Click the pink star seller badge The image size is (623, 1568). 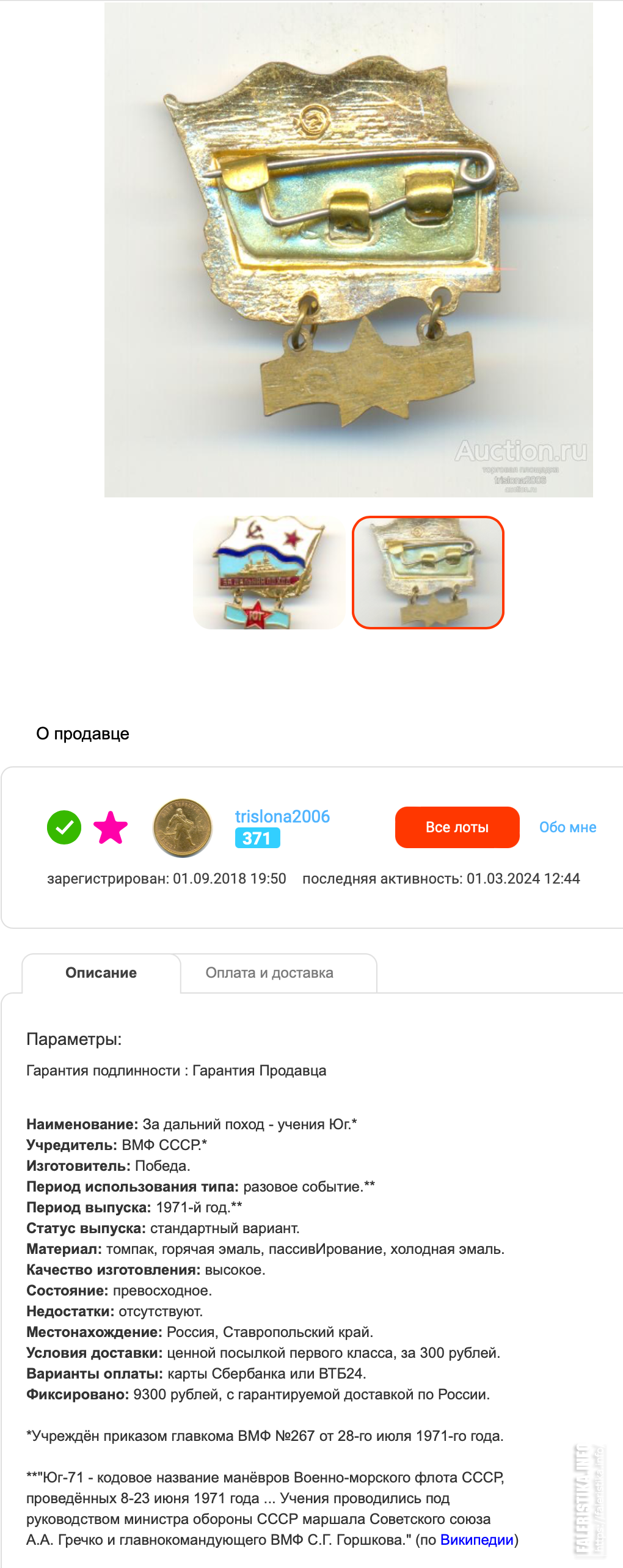111,827
